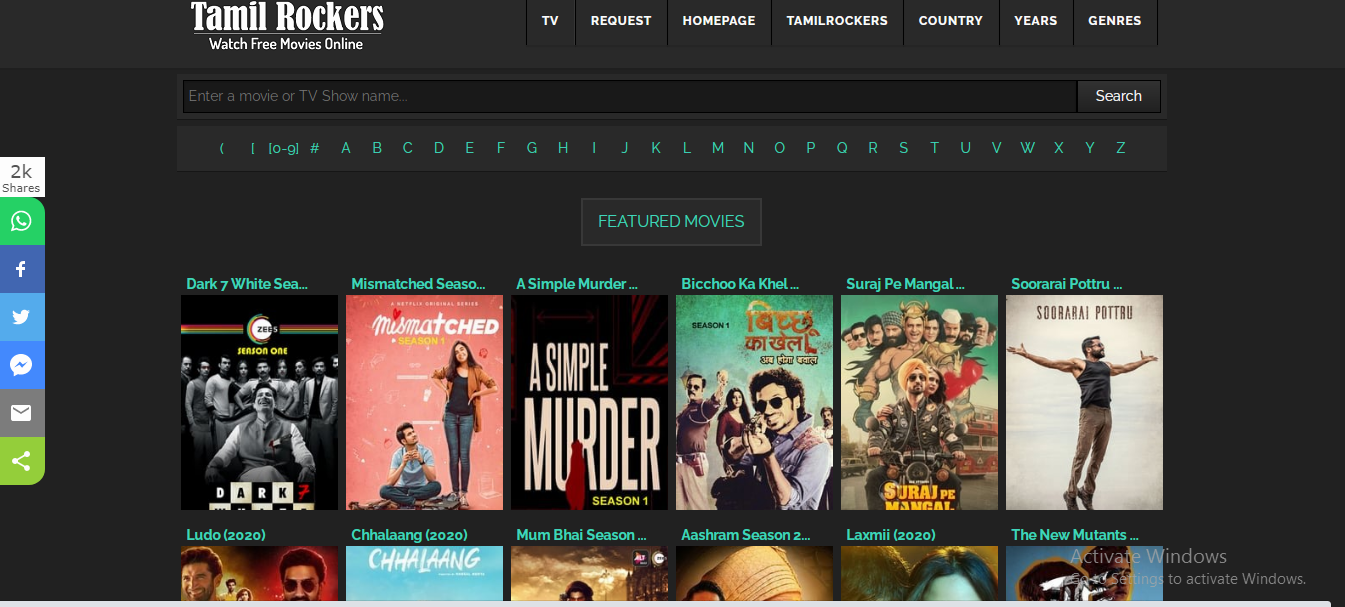Image resolution: width=1345 pixels, height=607 pixels.
Task: Click the A Simple Murder poster
Action: (589, 402)
